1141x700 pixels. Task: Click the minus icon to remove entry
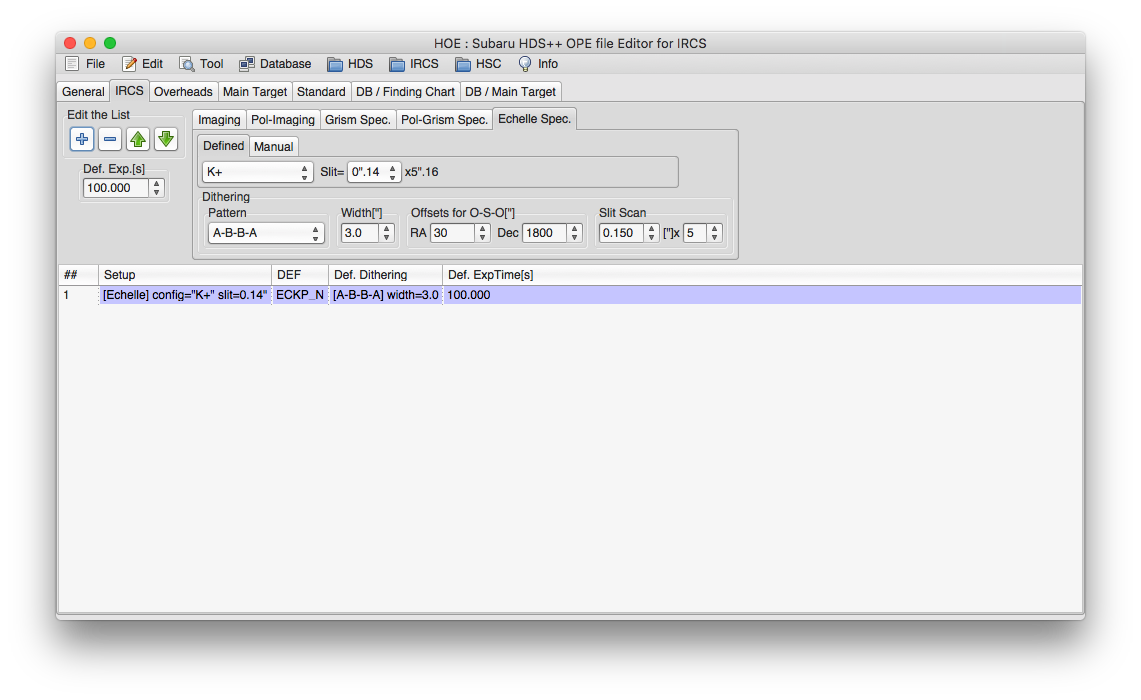(110, 139)
